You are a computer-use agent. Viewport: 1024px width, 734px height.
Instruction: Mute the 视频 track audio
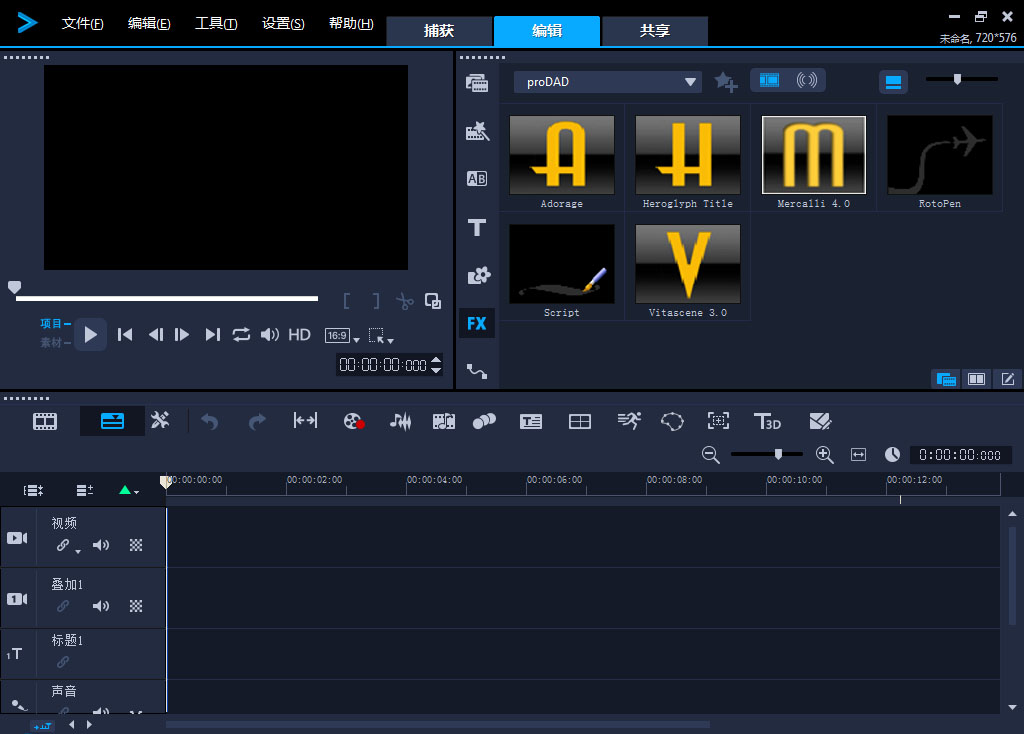click(x=101, y=545)
